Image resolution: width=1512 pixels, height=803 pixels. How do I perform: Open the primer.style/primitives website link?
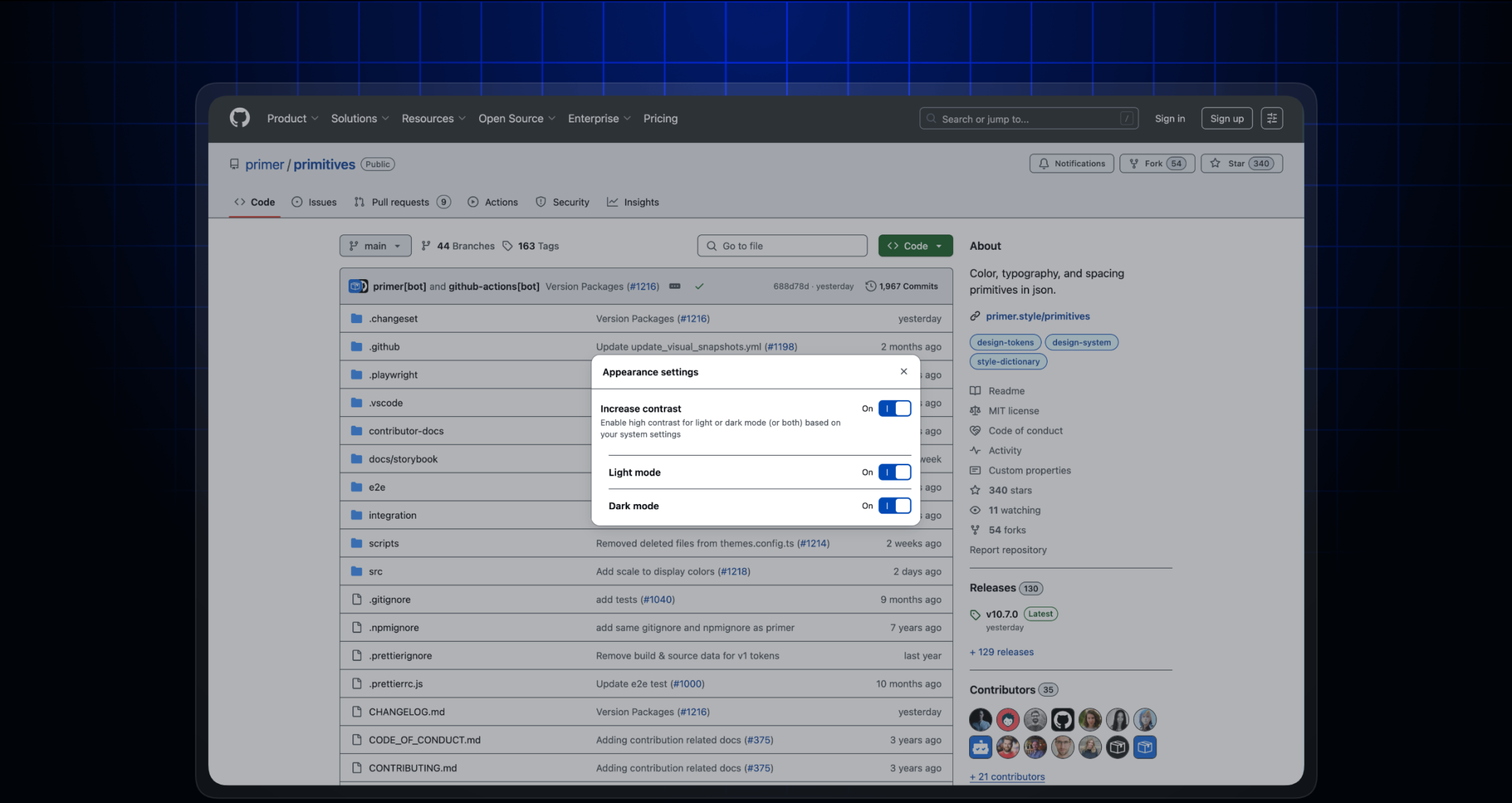tap(1038, 317)
